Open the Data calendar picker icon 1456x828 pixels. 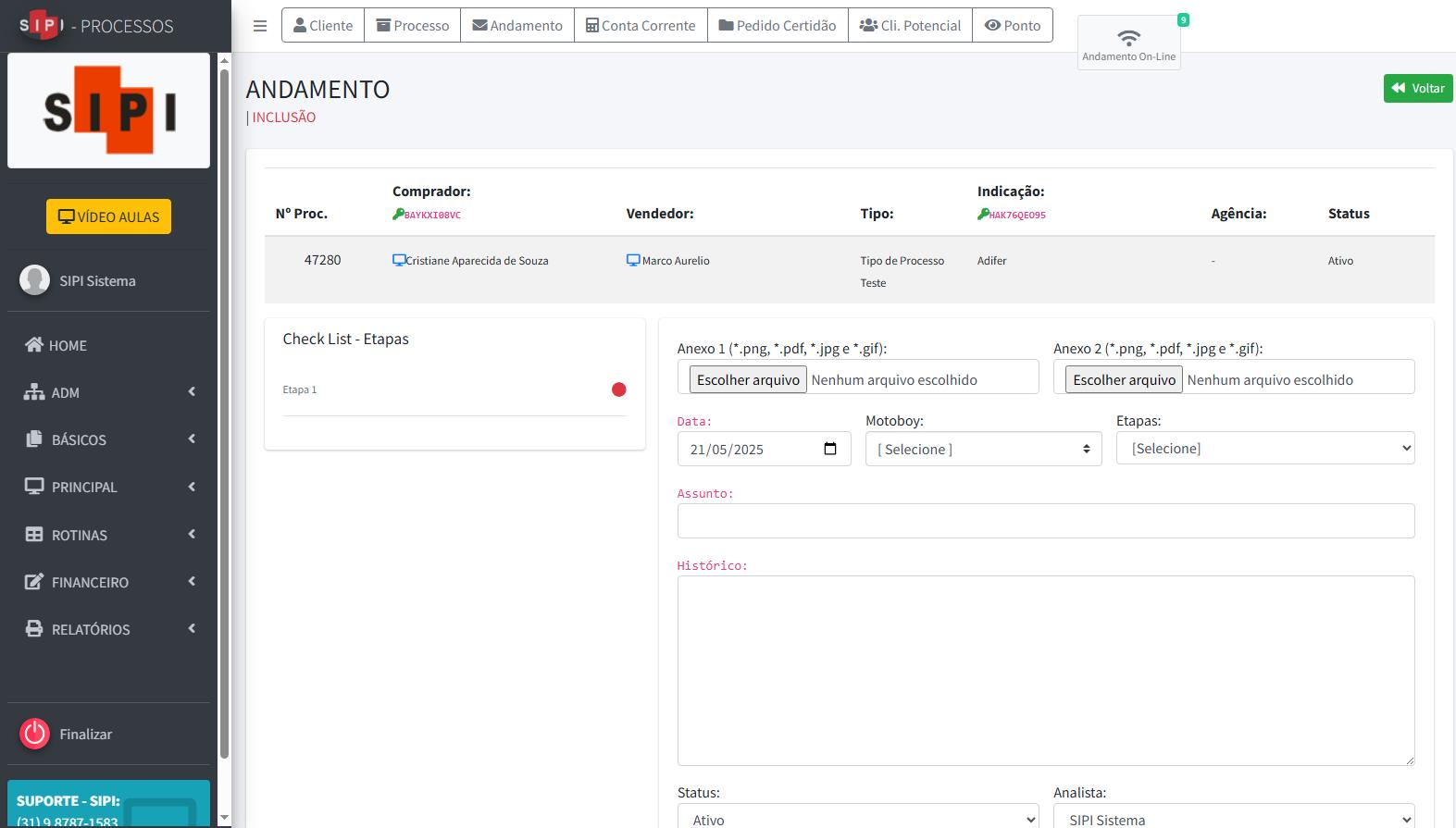830,449
